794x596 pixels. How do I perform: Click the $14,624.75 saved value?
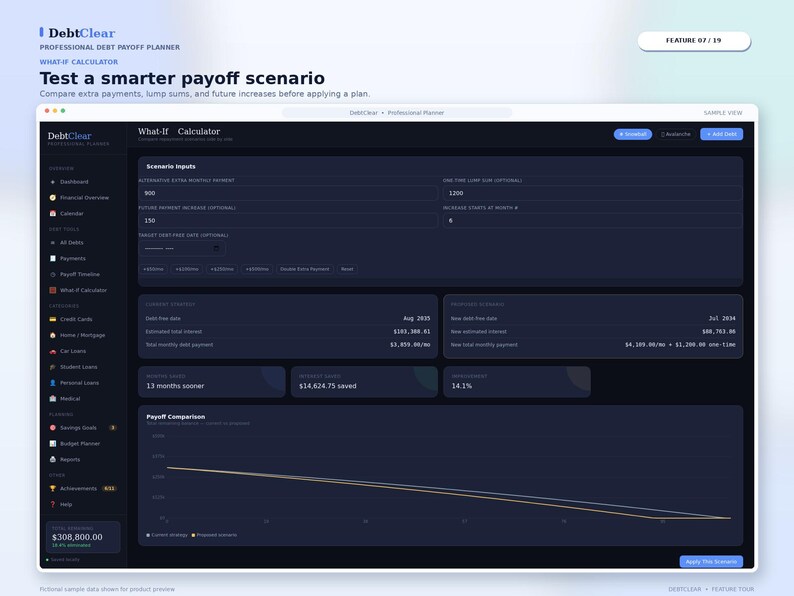328,386
